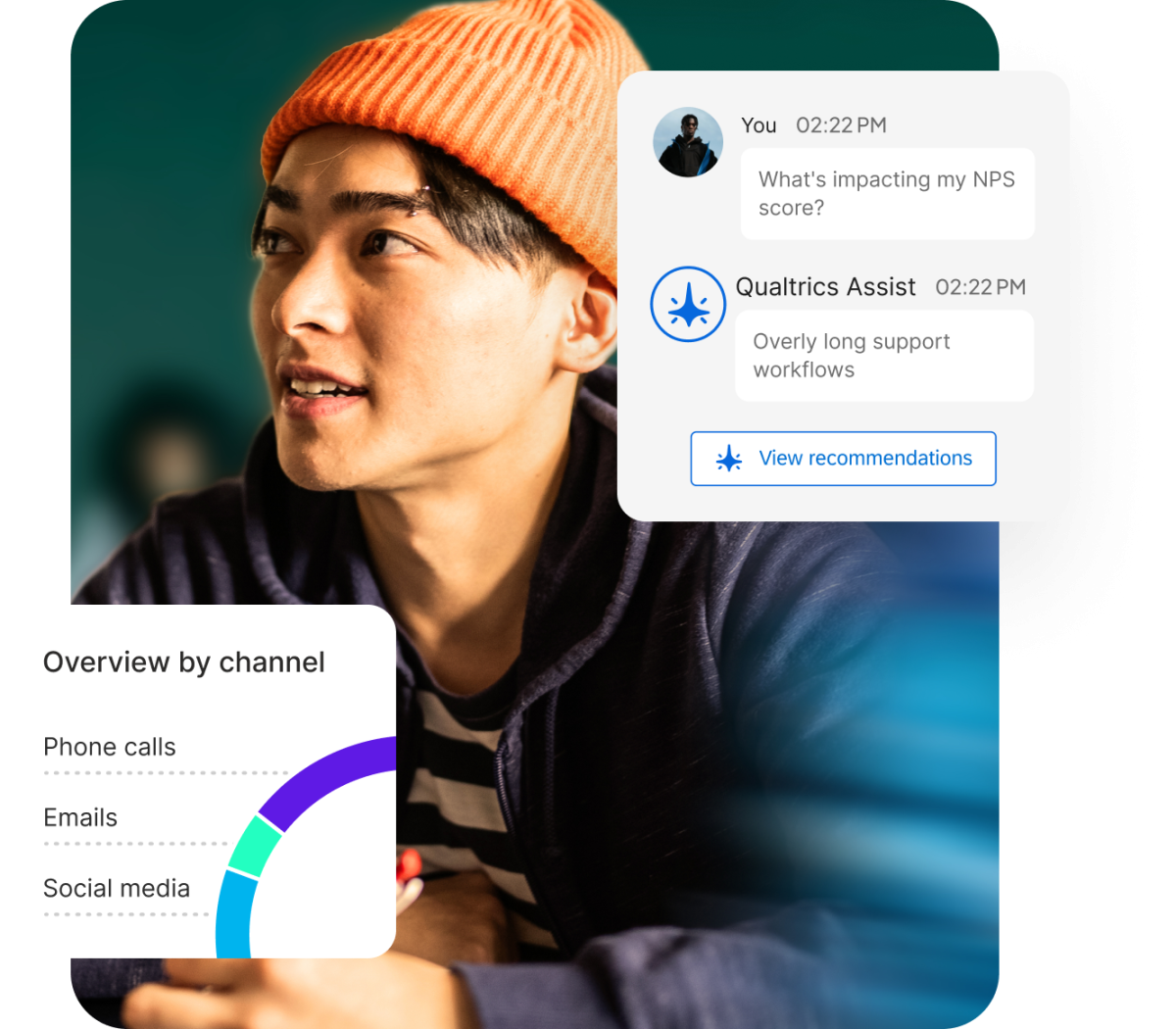Select the light blue donut chart segment
The height and width of the screenshot is (1029, 1176).
tap(234, 914)
